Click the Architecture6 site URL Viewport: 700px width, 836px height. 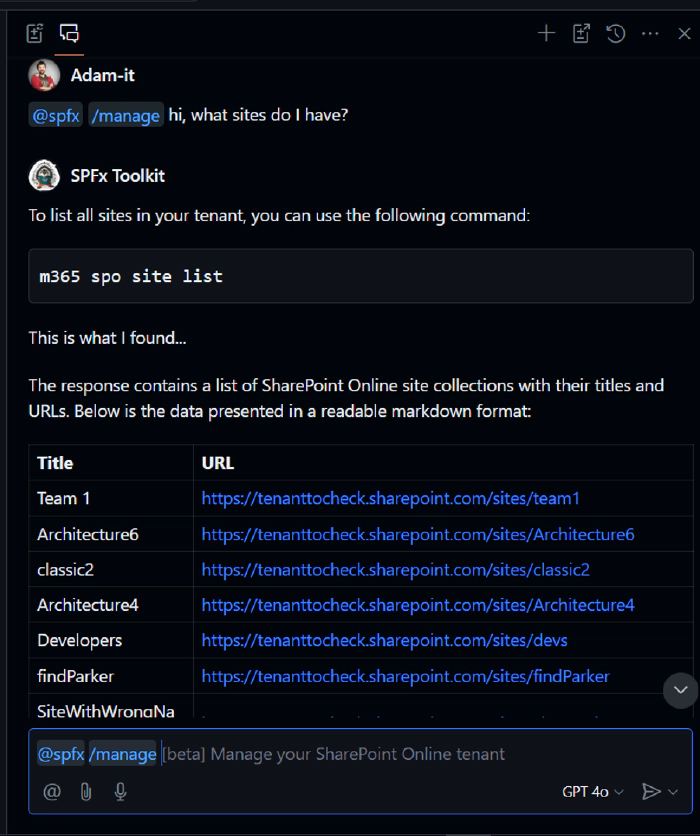click(418, 534)
